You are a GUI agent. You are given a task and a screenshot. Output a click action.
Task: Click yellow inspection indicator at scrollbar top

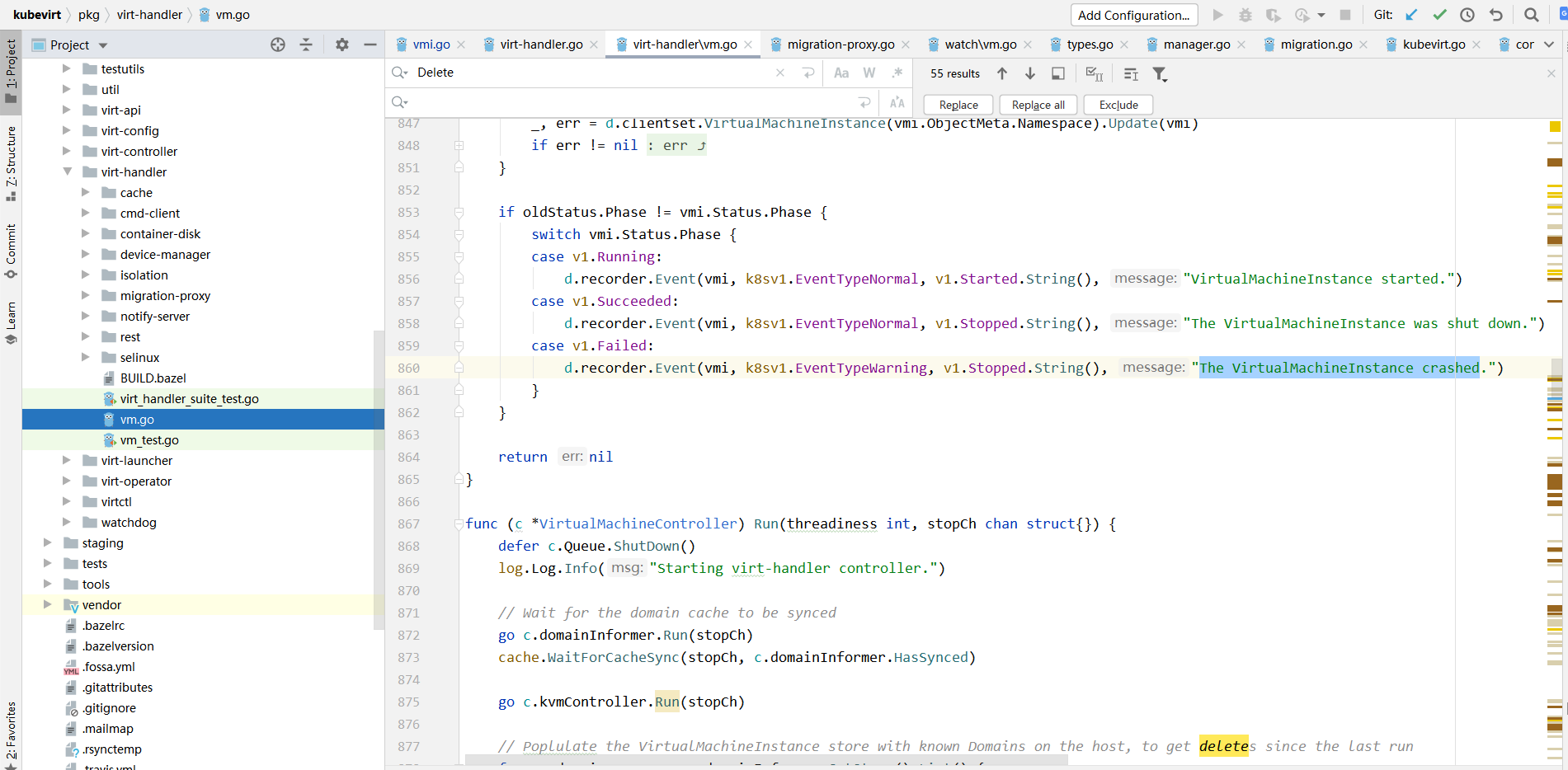pos(1555,126)
